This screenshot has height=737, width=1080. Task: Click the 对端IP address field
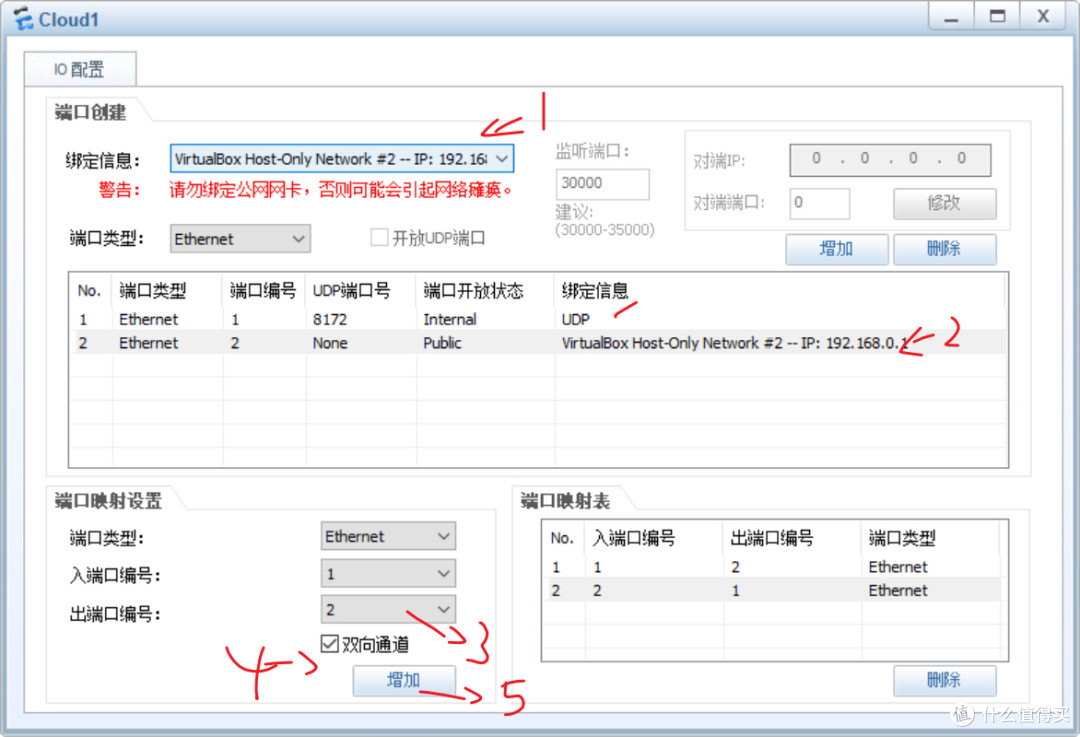pyautogui.click(x=890, y=160)
